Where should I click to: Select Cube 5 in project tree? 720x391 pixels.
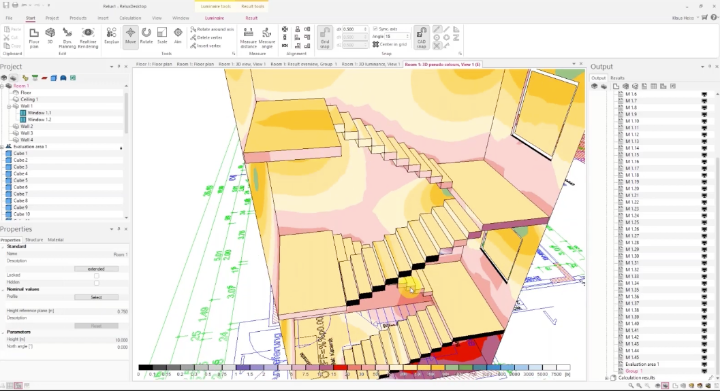(20, 180)
